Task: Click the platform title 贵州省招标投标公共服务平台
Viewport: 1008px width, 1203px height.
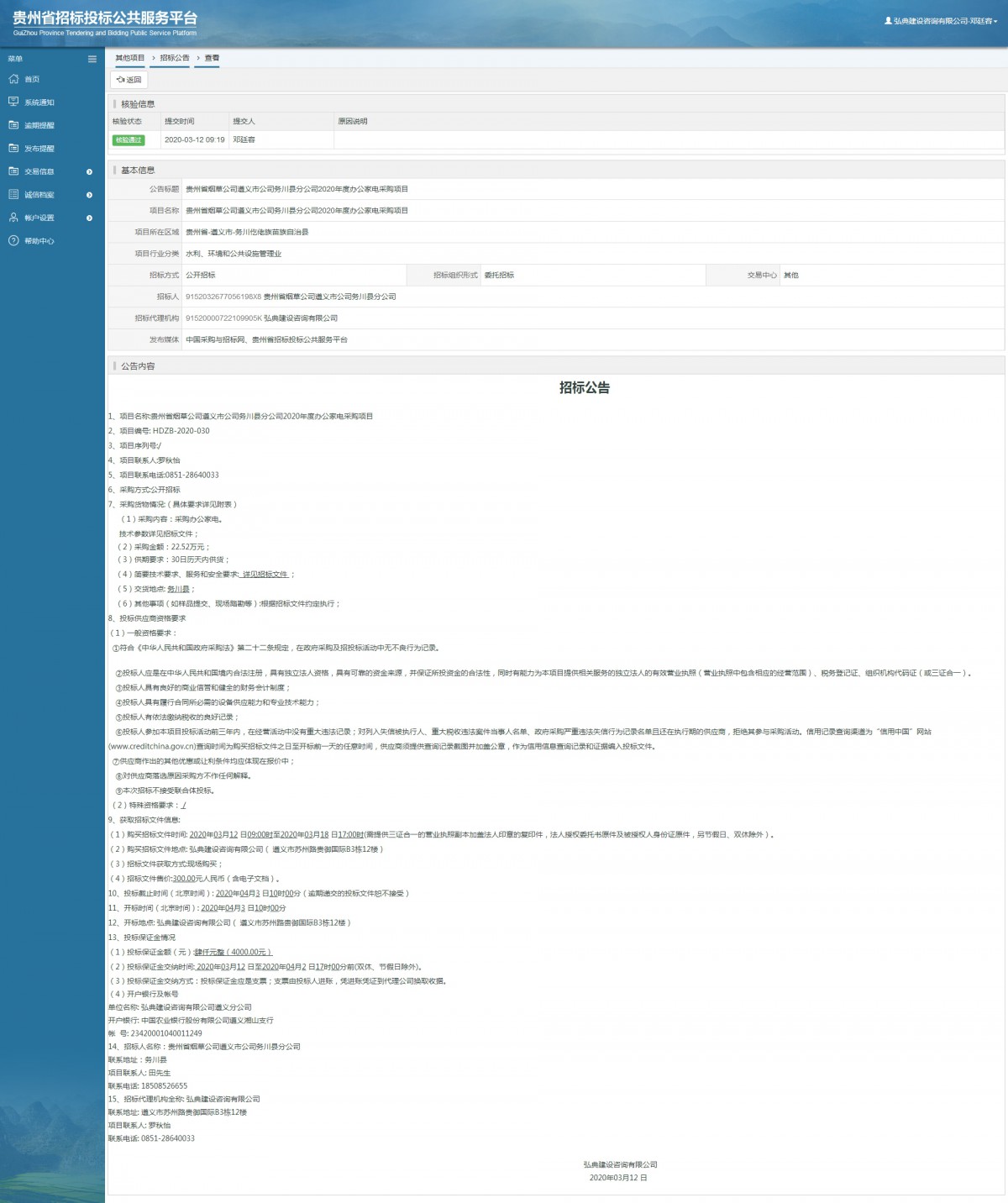Action: tap(105, 18)
